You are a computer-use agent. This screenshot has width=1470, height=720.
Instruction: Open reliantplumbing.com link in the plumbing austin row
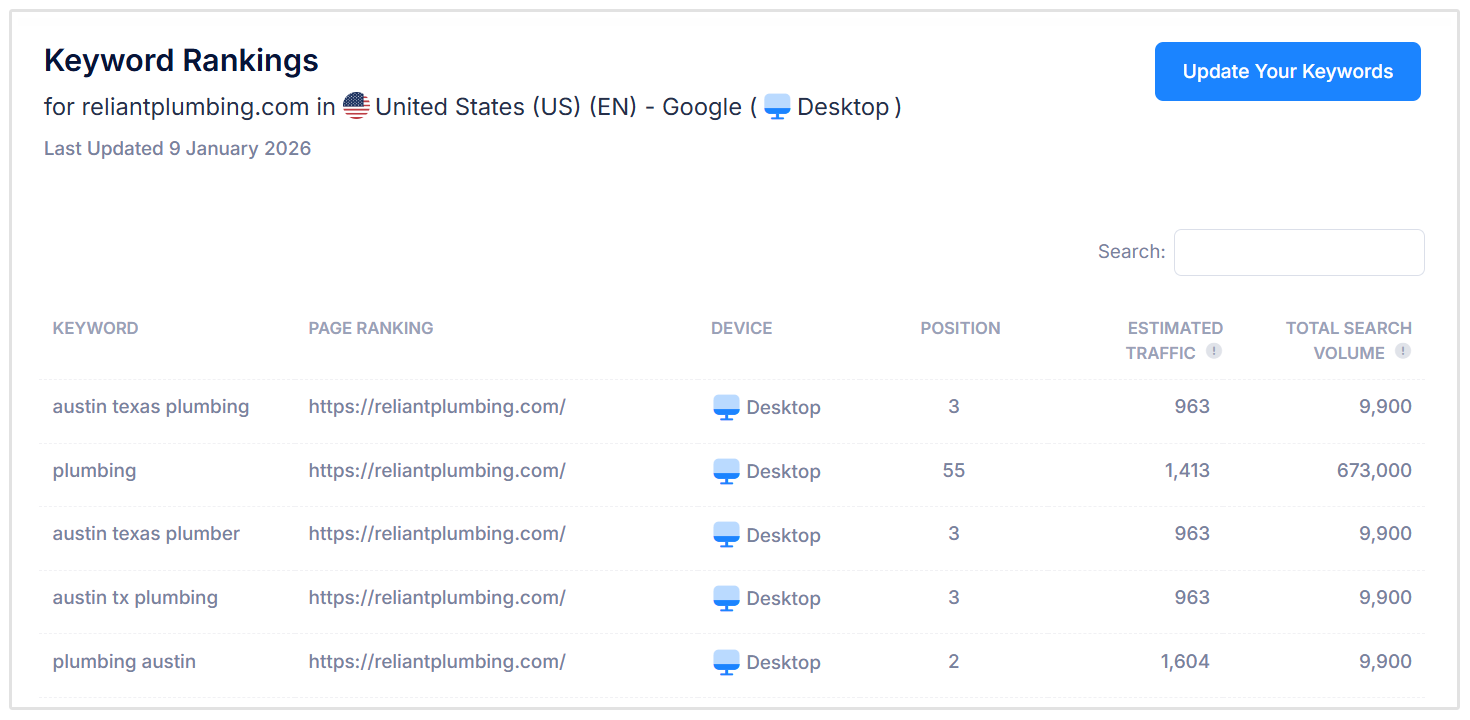click(437, 662)
